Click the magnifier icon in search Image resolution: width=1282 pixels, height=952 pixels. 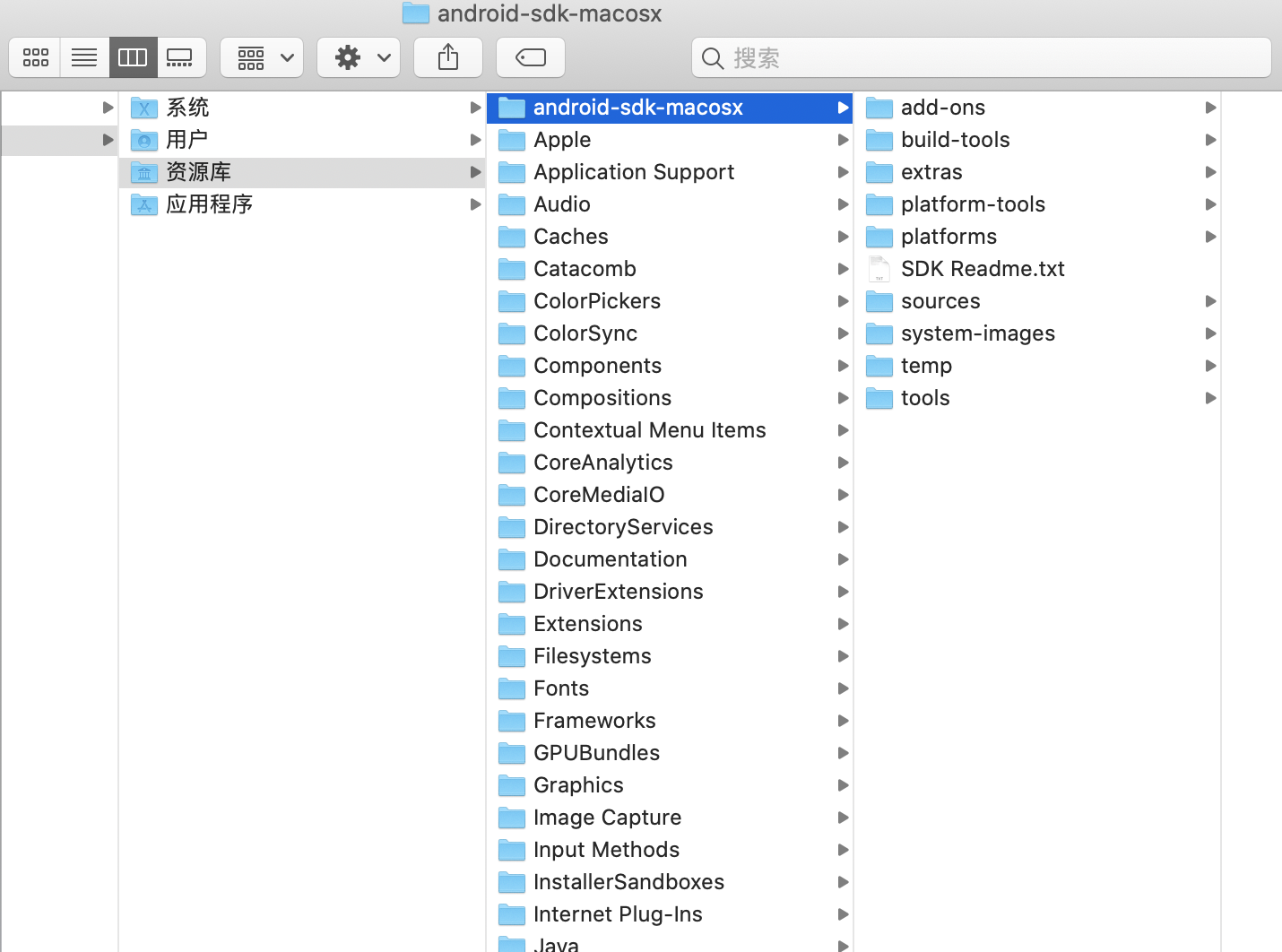[713, 59]
